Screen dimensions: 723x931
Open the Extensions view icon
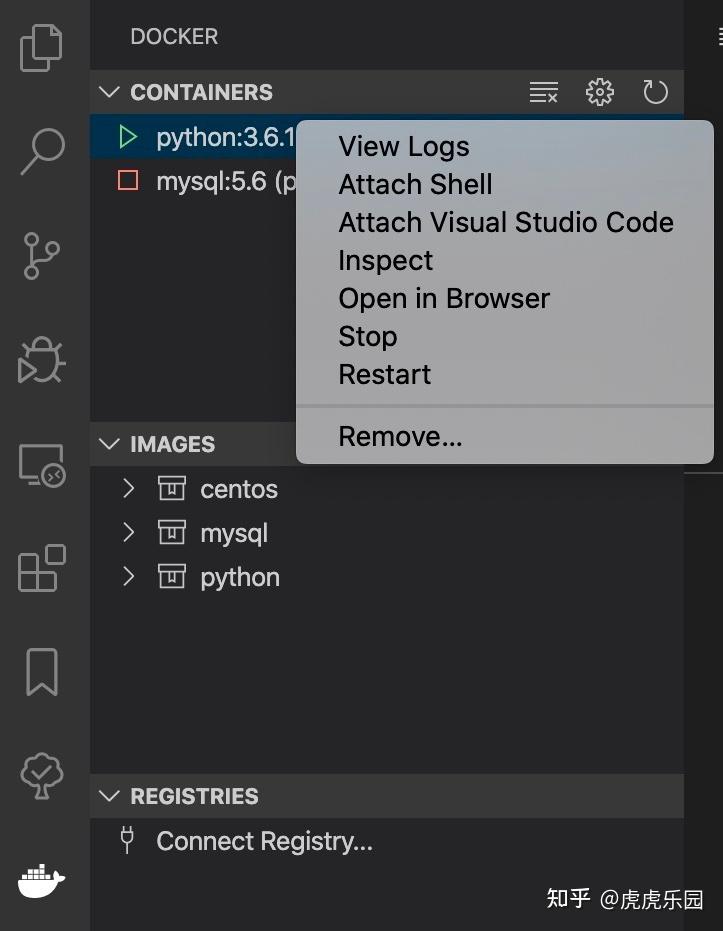coord(41,570)
